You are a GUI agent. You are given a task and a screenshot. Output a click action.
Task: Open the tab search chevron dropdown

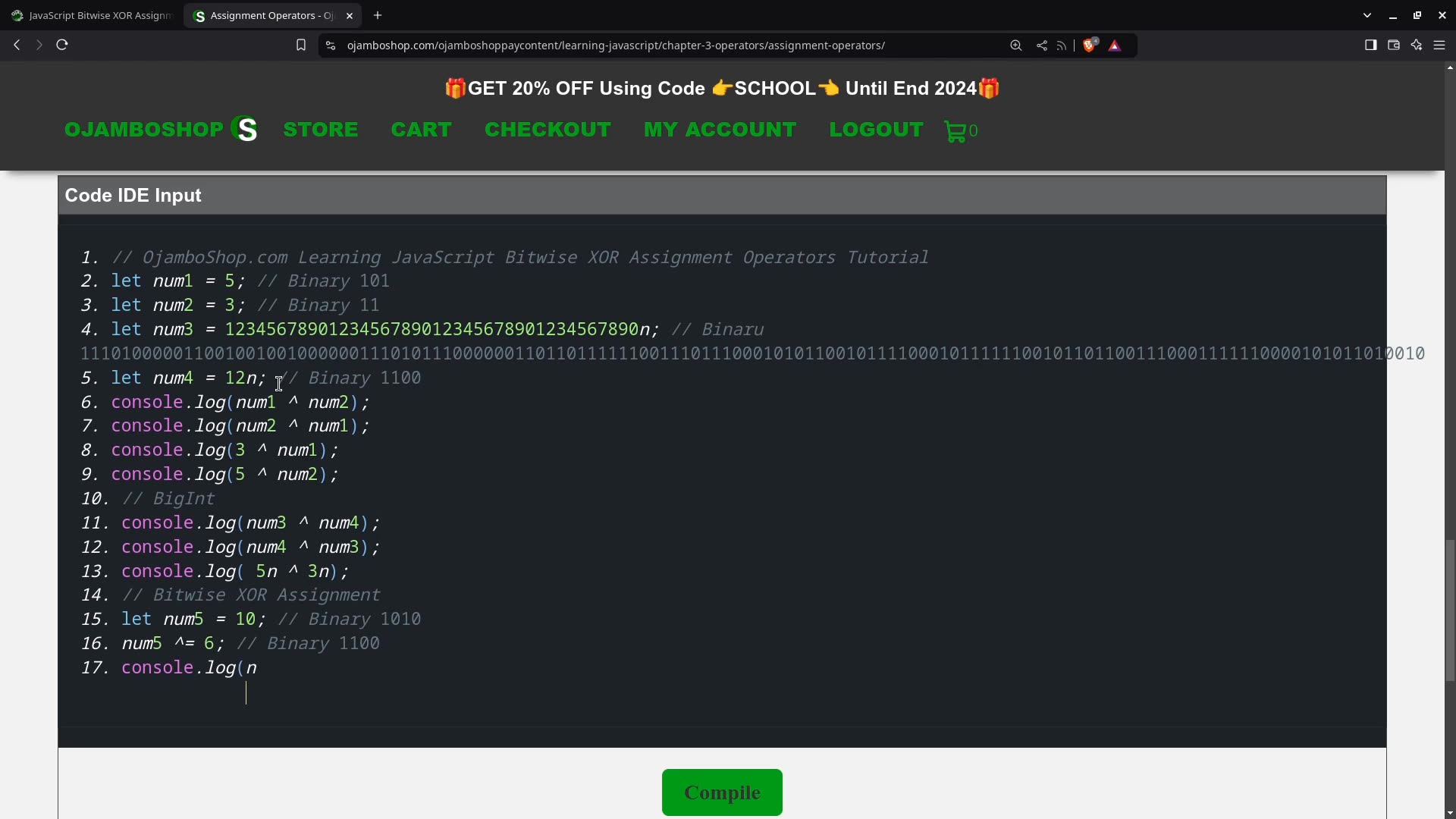[1367, 14]
